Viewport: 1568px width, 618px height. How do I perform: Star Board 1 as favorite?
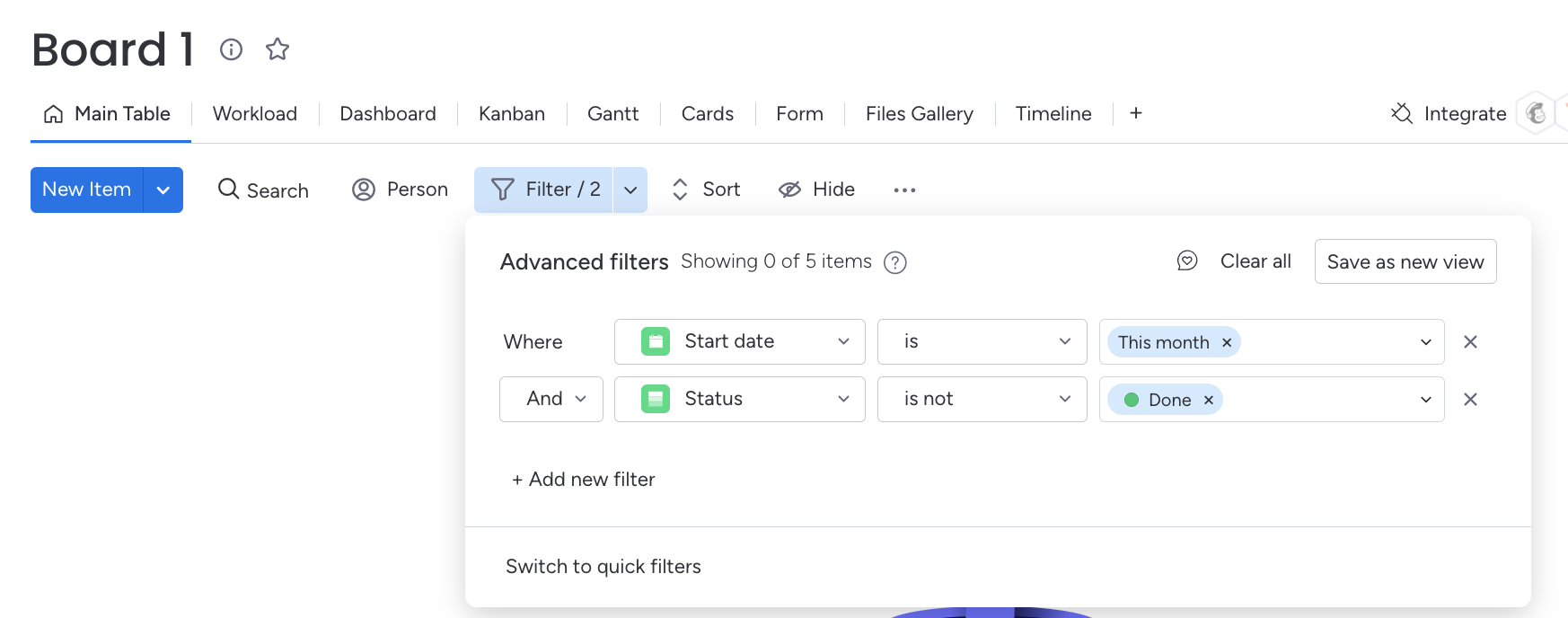(277, 49)
